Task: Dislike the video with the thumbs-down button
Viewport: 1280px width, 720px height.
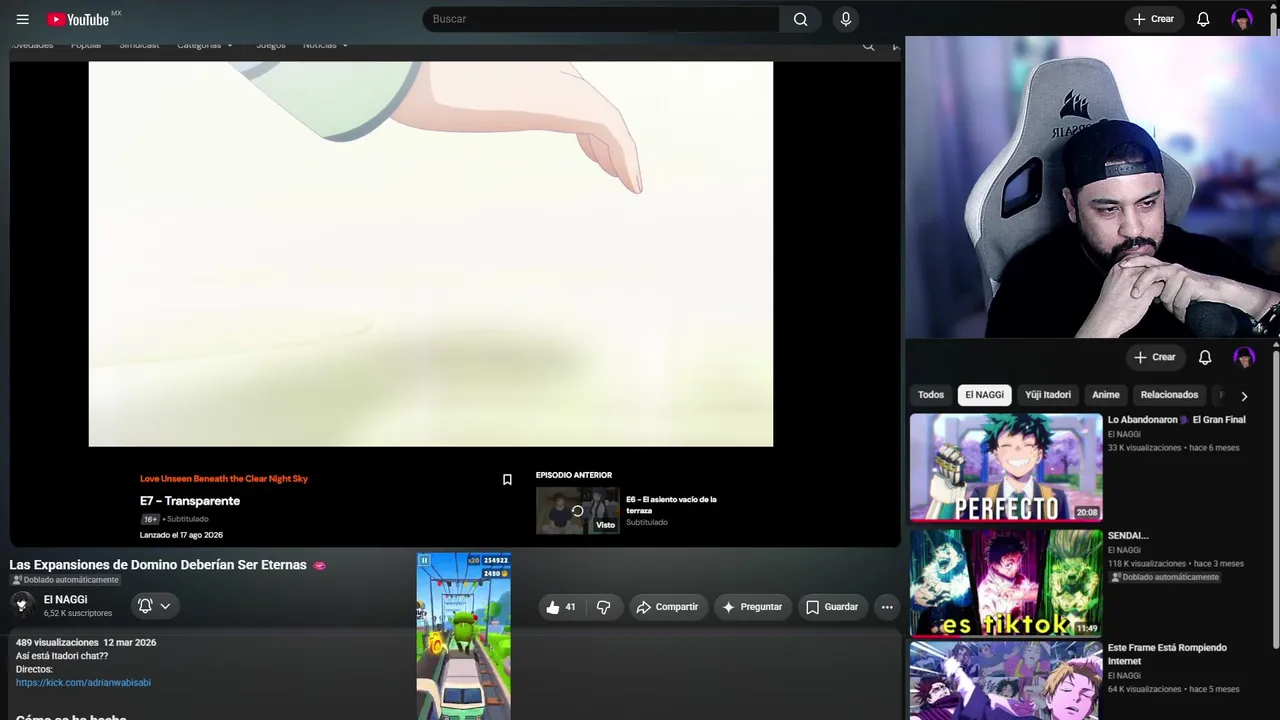Action: pyautogui.click(x=603, y=607)
